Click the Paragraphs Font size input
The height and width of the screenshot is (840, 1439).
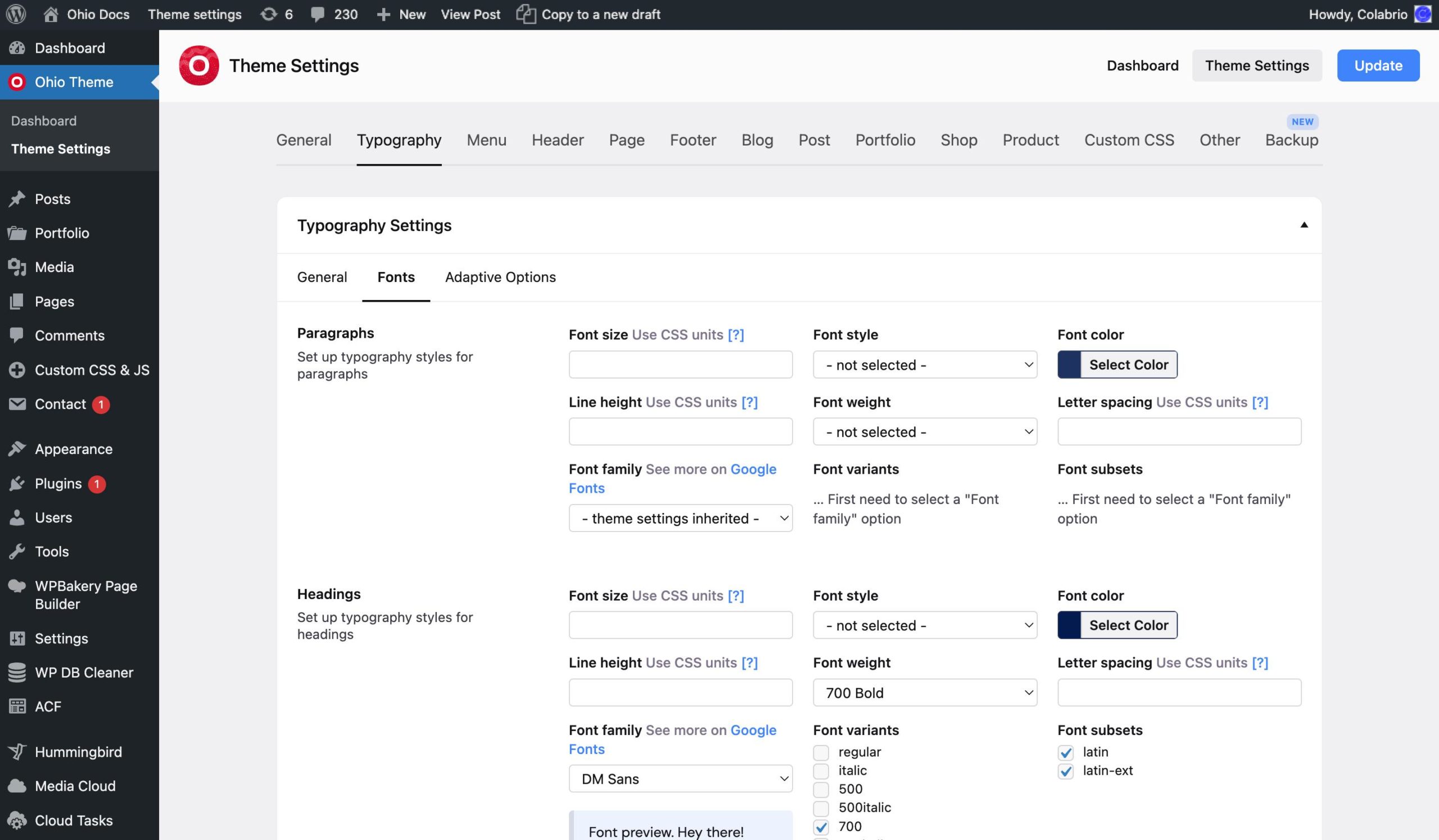(680, 365)
